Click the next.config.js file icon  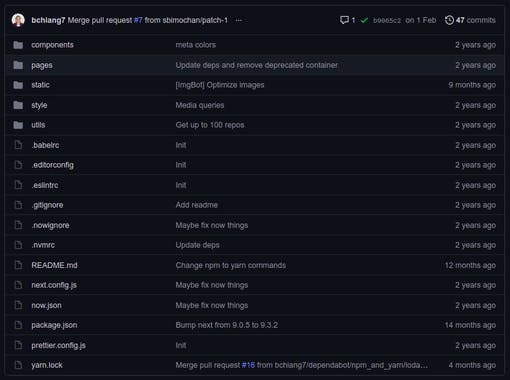click(x=18, y=285)
